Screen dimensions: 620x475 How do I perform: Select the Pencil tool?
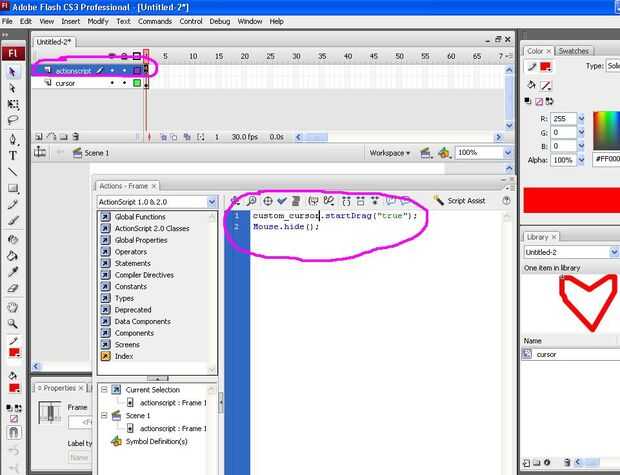pos(13,204)
